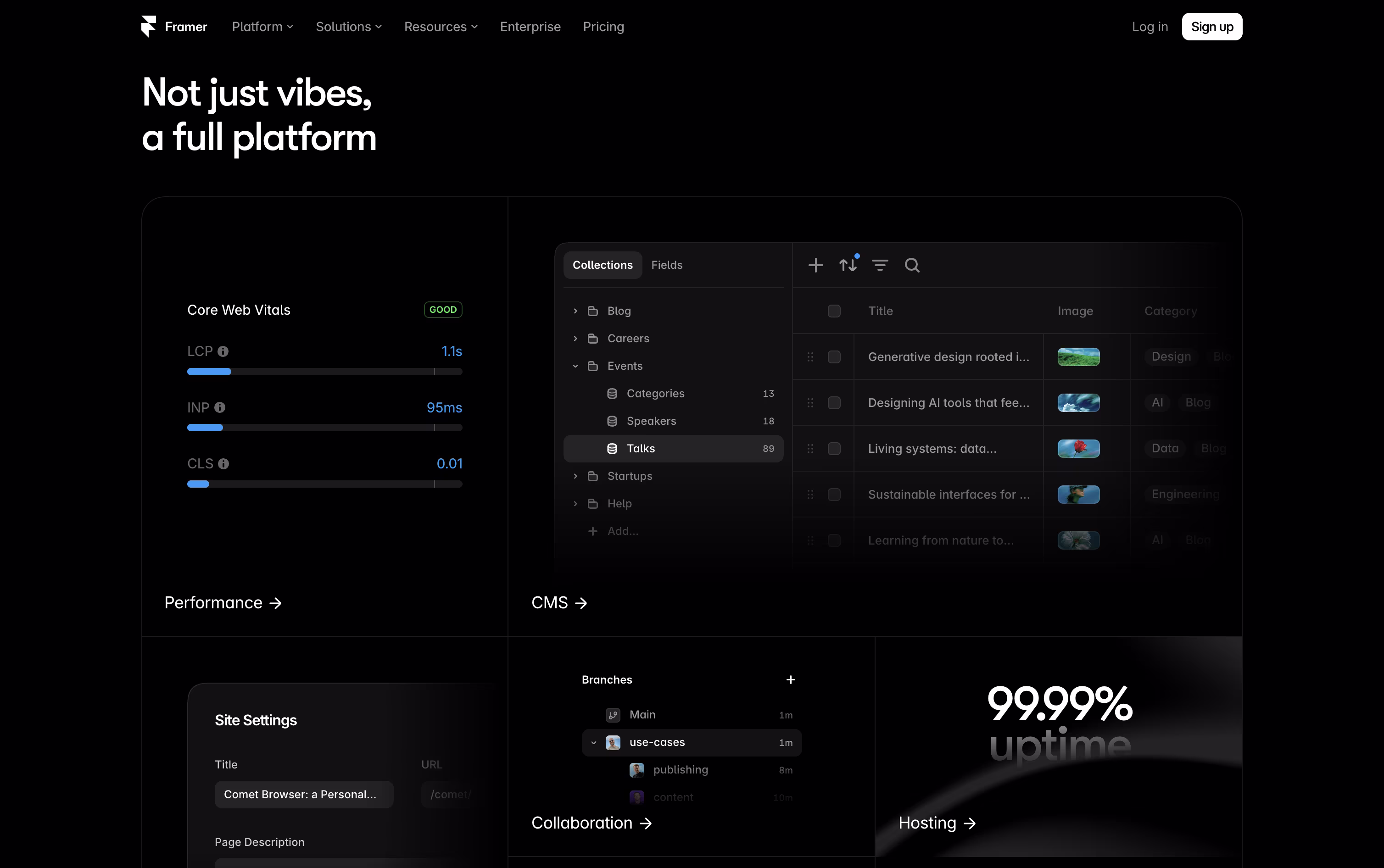Expand the Help folder chevron
Screen dimensions: 1384x868
point(575,503)
